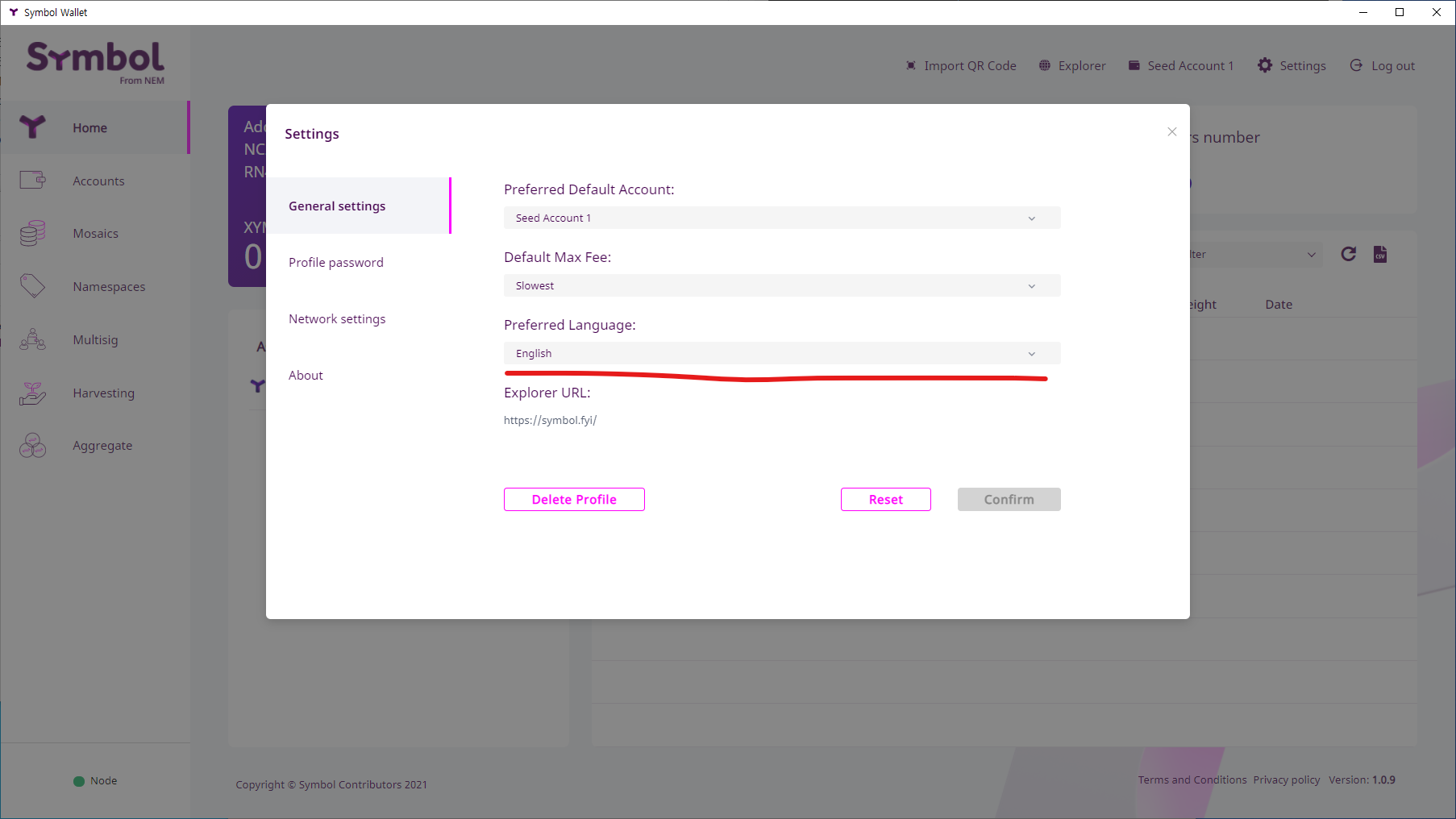The height and width of the screenshot is (819, 1456).
Task: Go to Accounts in sidebar menu
Action: (98, 181)
